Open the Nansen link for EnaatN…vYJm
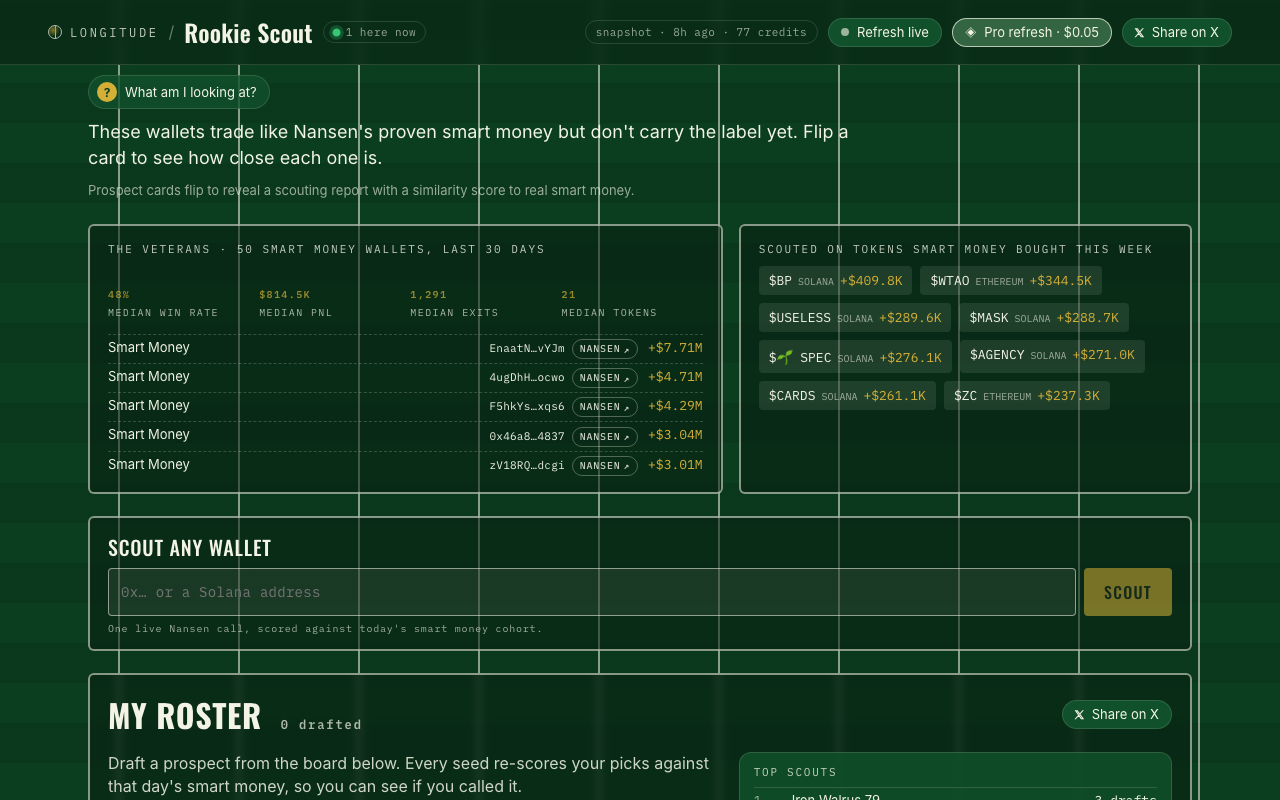The height and width of the screenshot is (800, 1280). pos(605,349)
